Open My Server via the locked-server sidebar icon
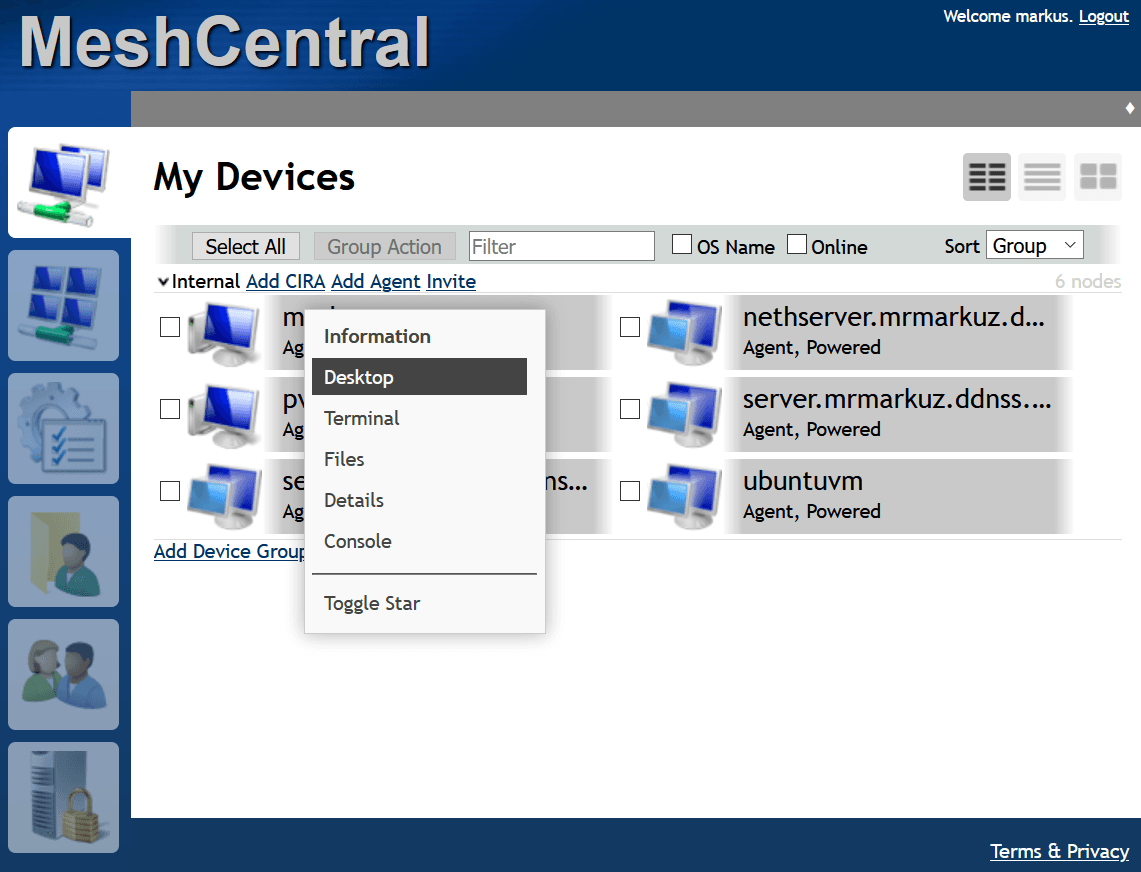 [x=63, y=797]
